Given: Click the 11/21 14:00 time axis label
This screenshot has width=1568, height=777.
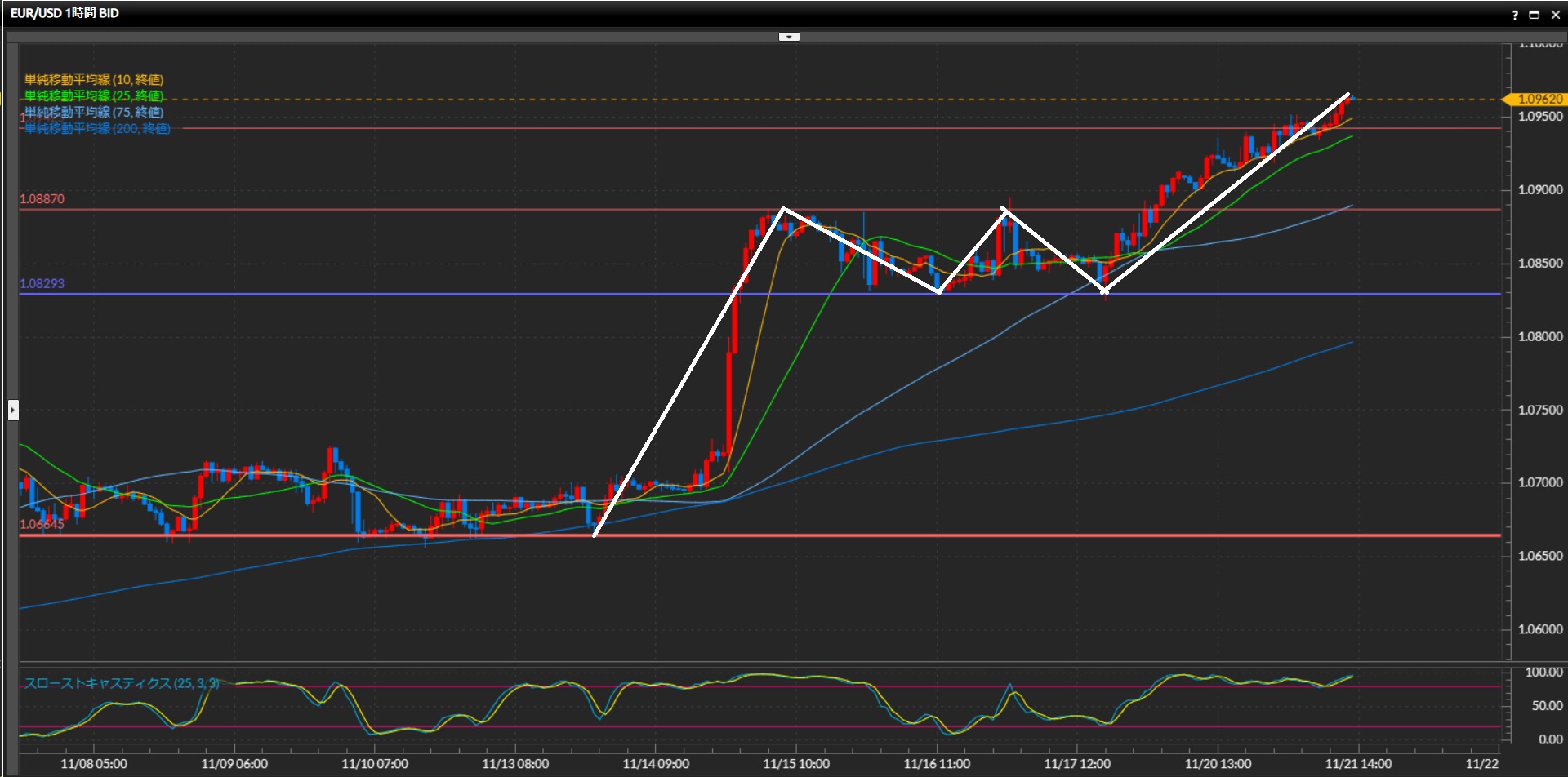Looking at the screenshot, I should point(1357,764).
